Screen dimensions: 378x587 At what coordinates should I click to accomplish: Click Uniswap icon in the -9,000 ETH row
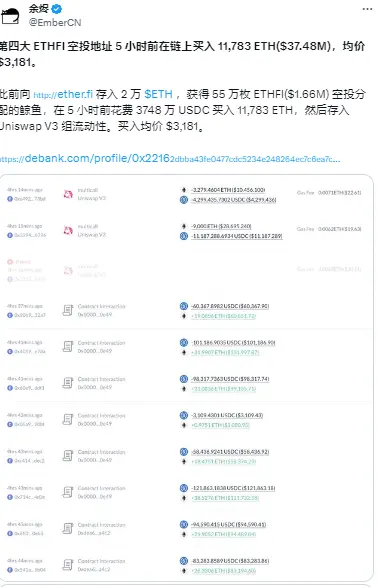(68, 230)
